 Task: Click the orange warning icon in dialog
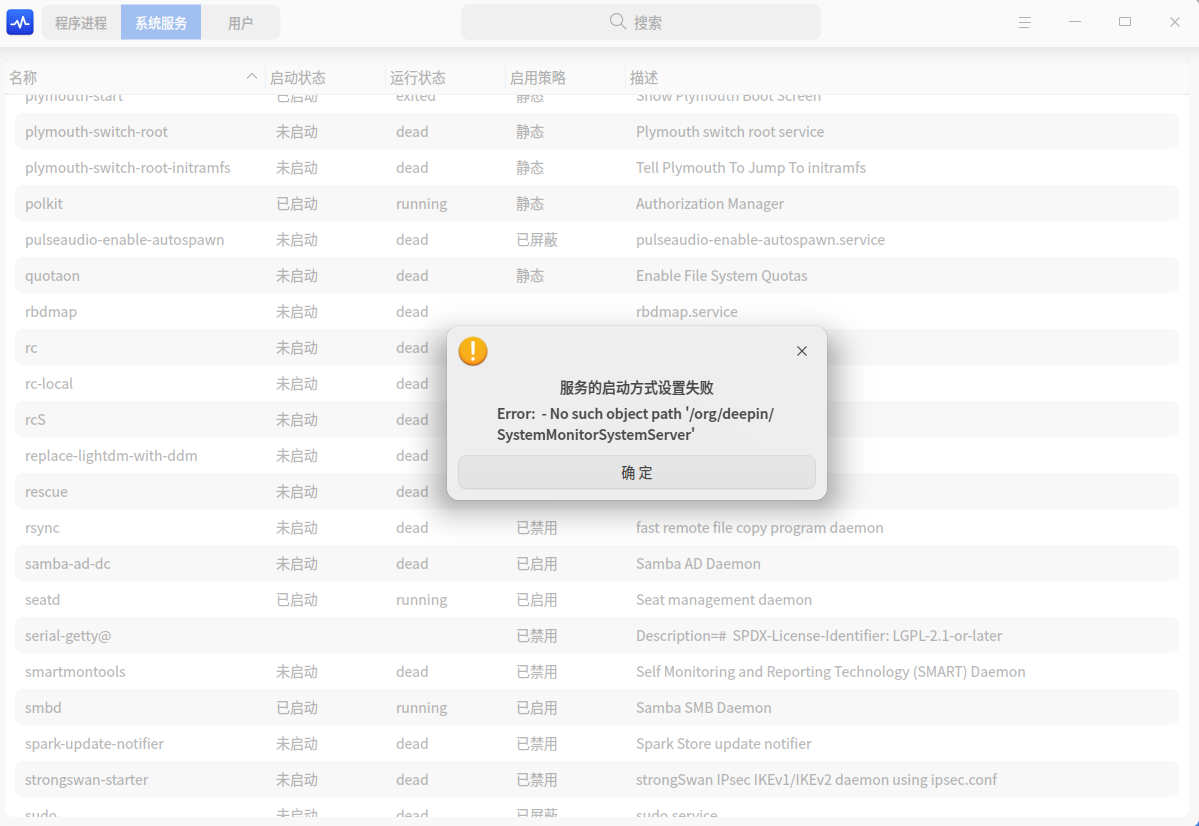(473, 351)
